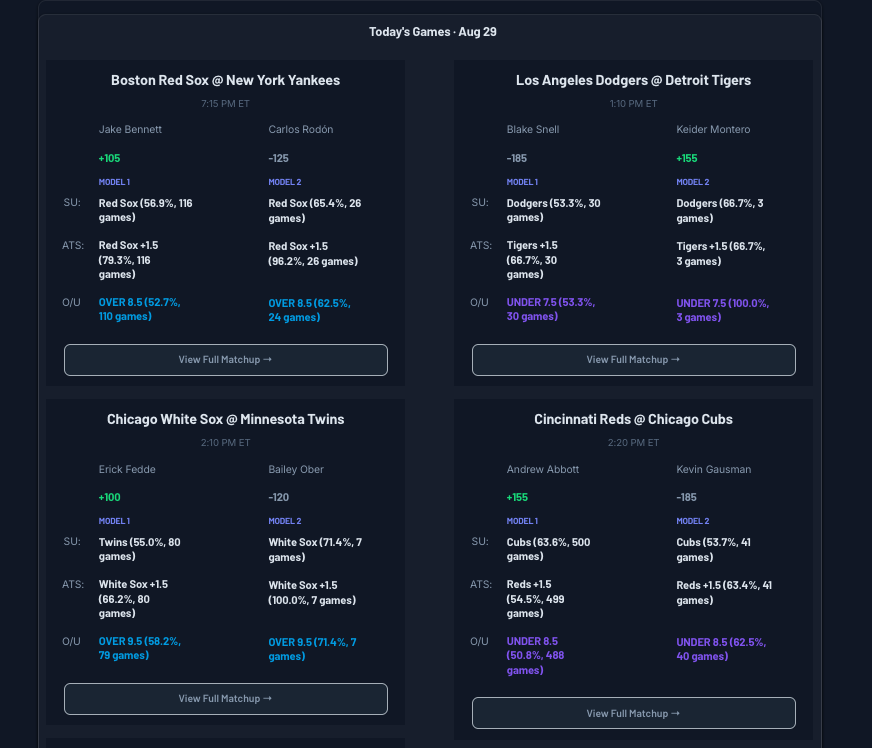Click the 2:20 PM ET game time
Image resolution: width=872 pixels, height=748 pixels.
click(x=633, y=443)
